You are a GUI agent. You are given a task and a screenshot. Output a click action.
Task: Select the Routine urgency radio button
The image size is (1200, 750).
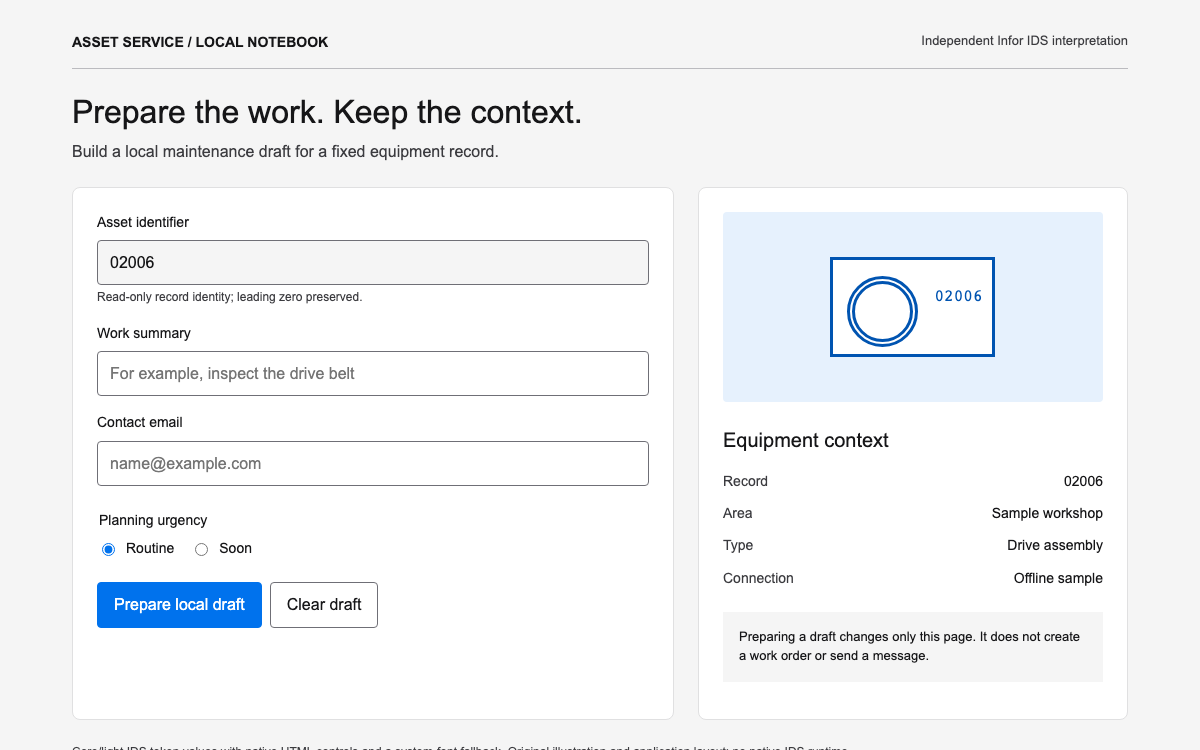click(109, 549)
